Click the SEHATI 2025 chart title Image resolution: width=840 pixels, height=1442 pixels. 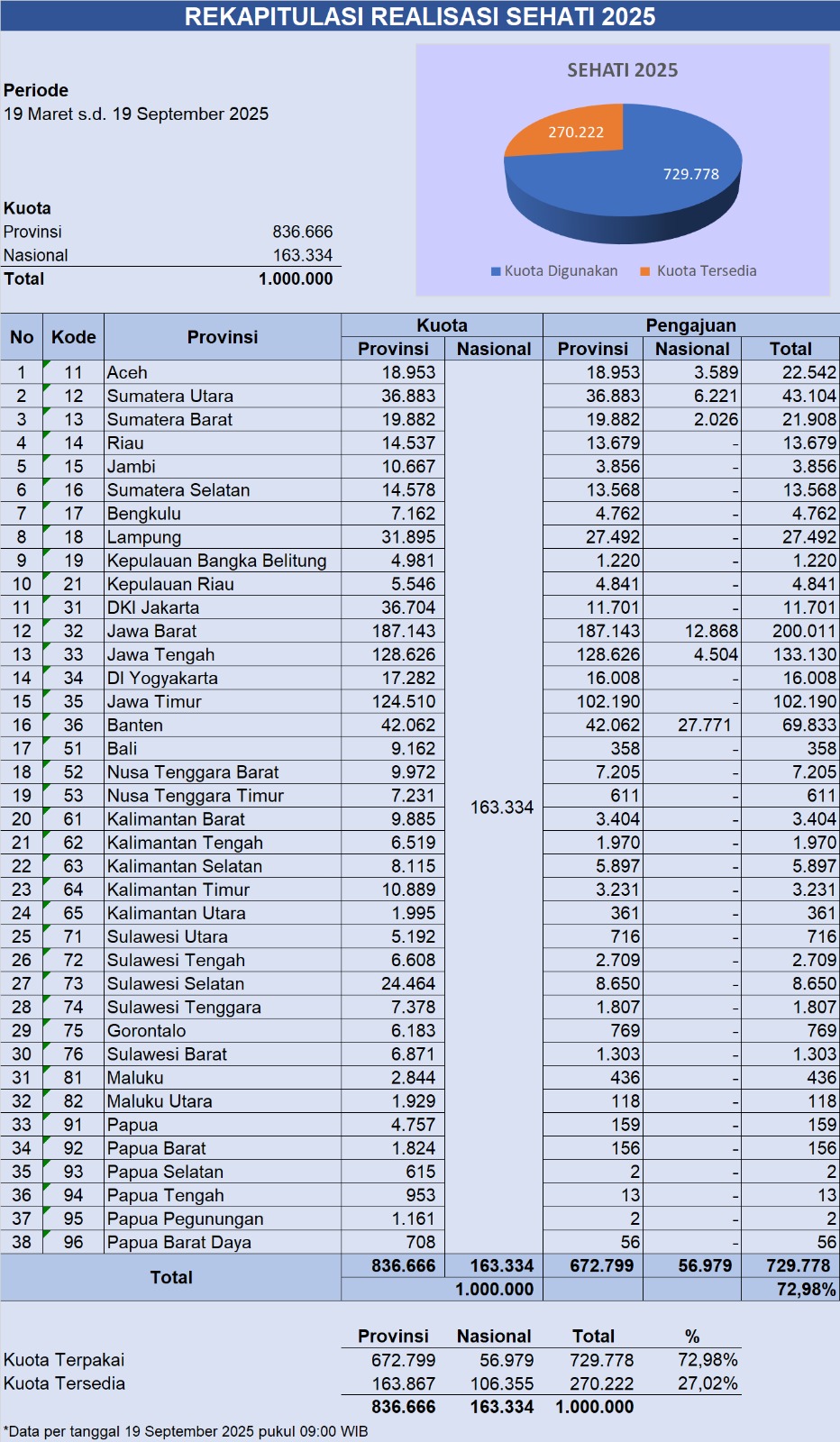click(622, 70)
